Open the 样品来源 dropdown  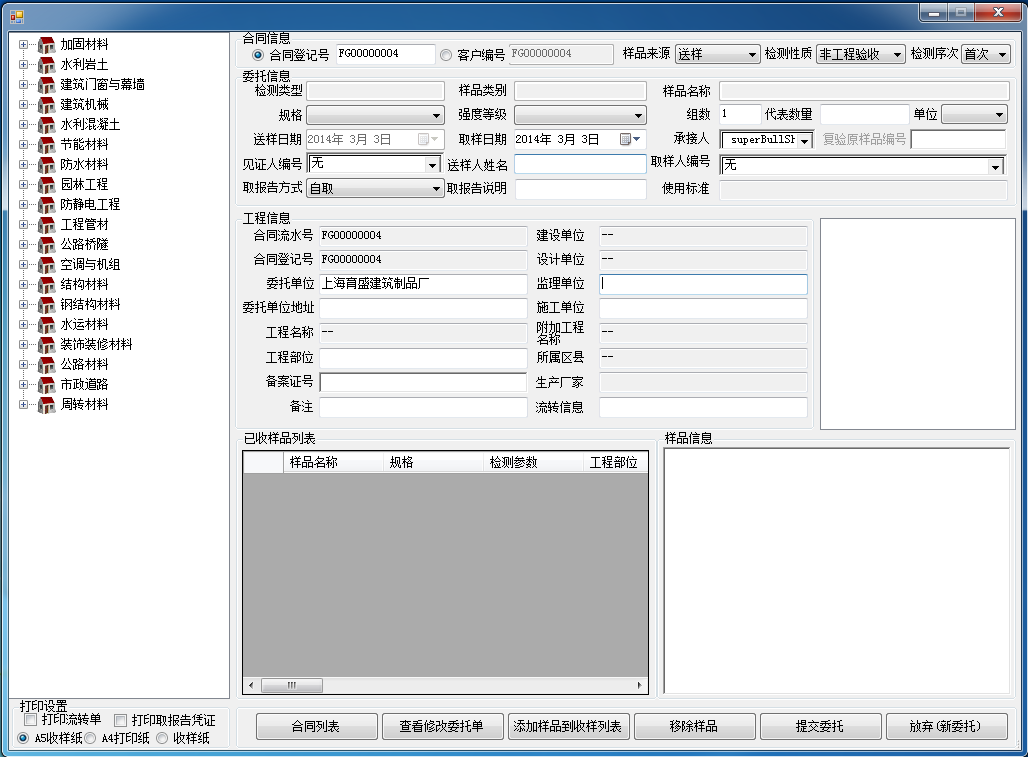click(x=717, y=54)
